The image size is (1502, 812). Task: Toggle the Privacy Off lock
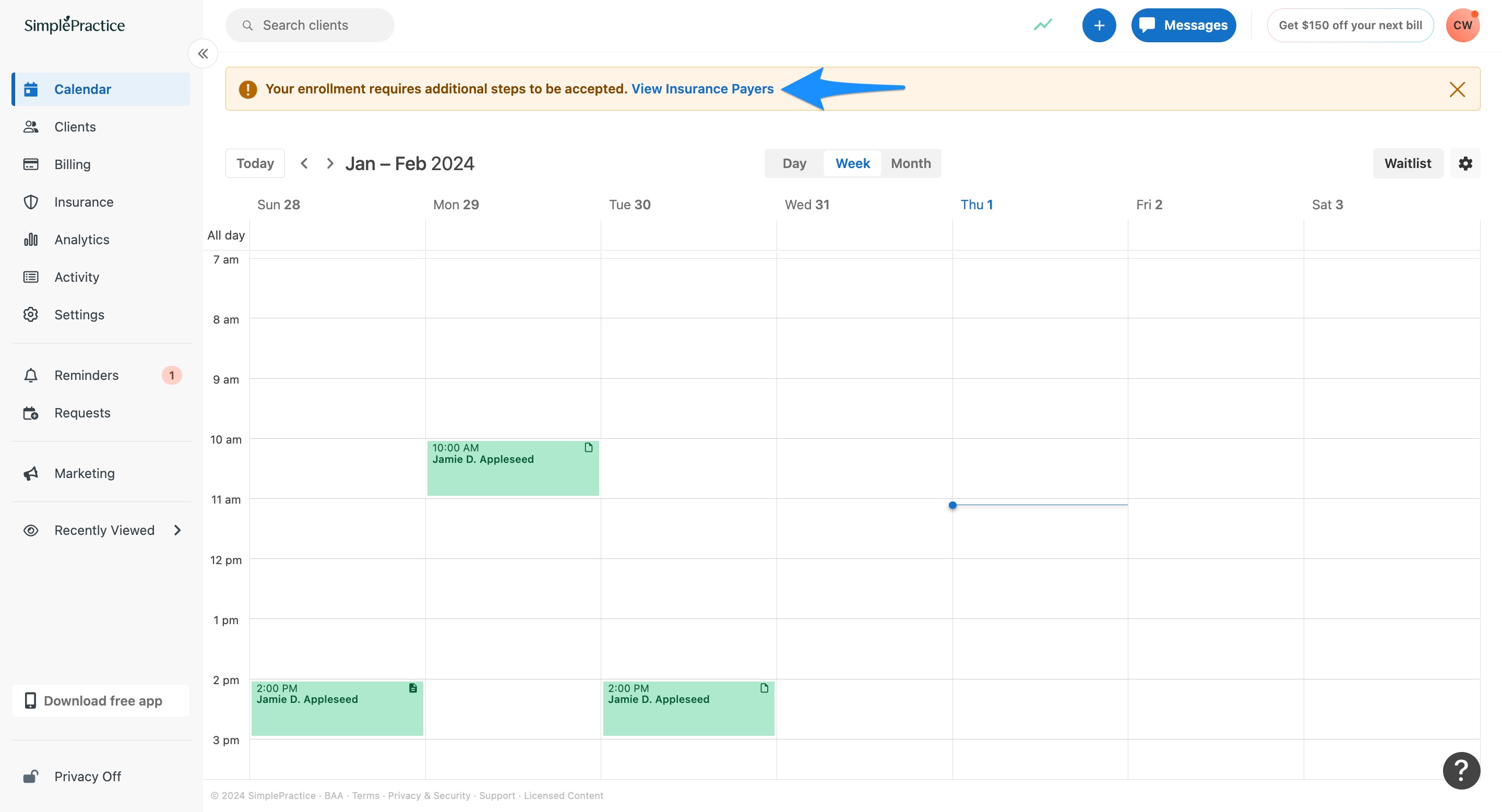coord(31,777)
